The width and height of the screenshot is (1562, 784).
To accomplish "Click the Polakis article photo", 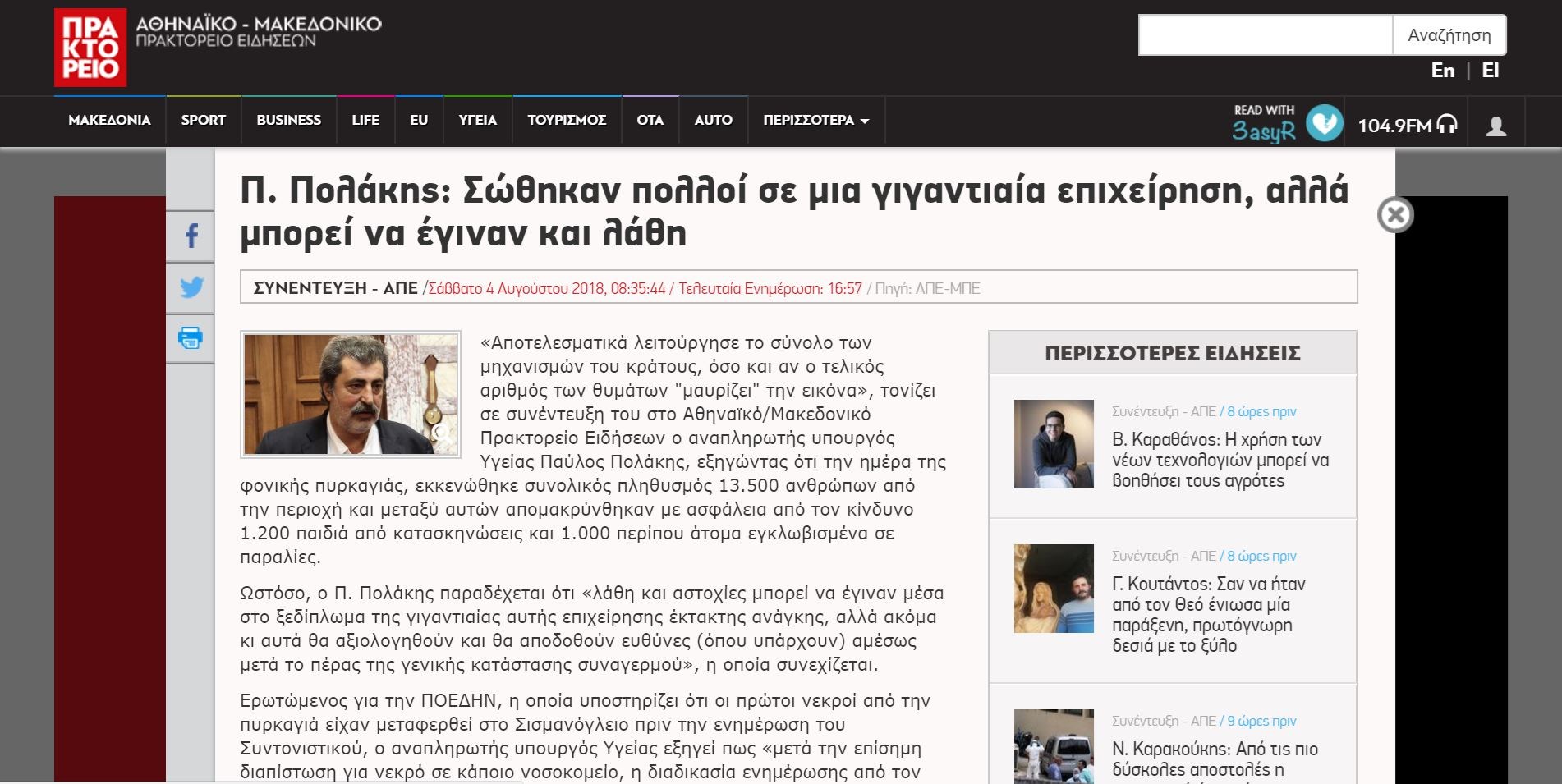I will point(351,394).
